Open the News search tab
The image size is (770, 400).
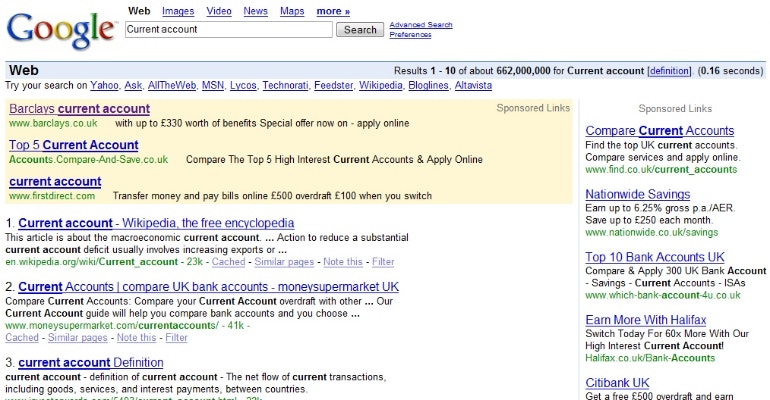255,11
